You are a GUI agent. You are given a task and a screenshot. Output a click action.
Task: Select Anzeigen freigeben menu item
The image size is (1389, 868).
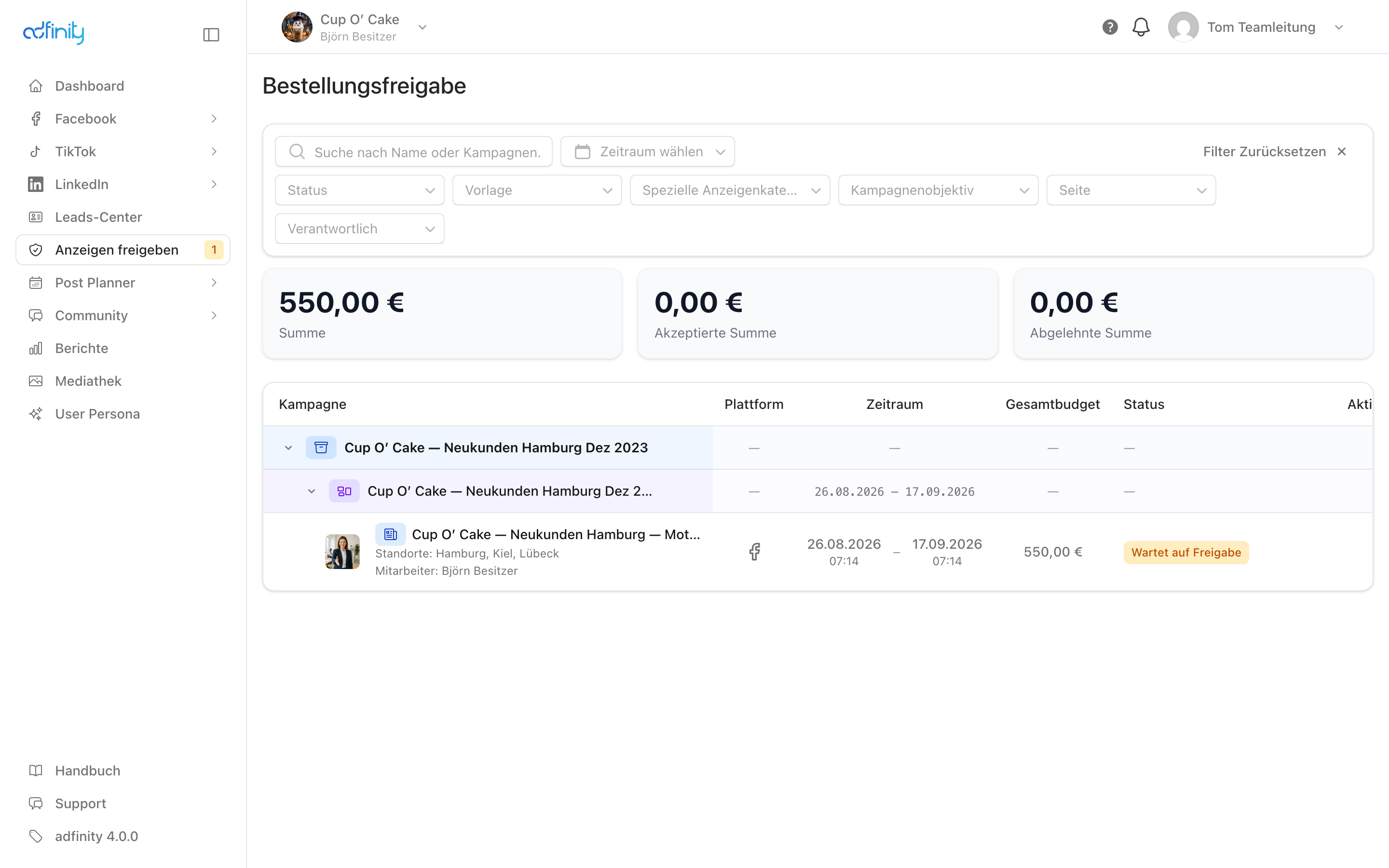[123, 249]
